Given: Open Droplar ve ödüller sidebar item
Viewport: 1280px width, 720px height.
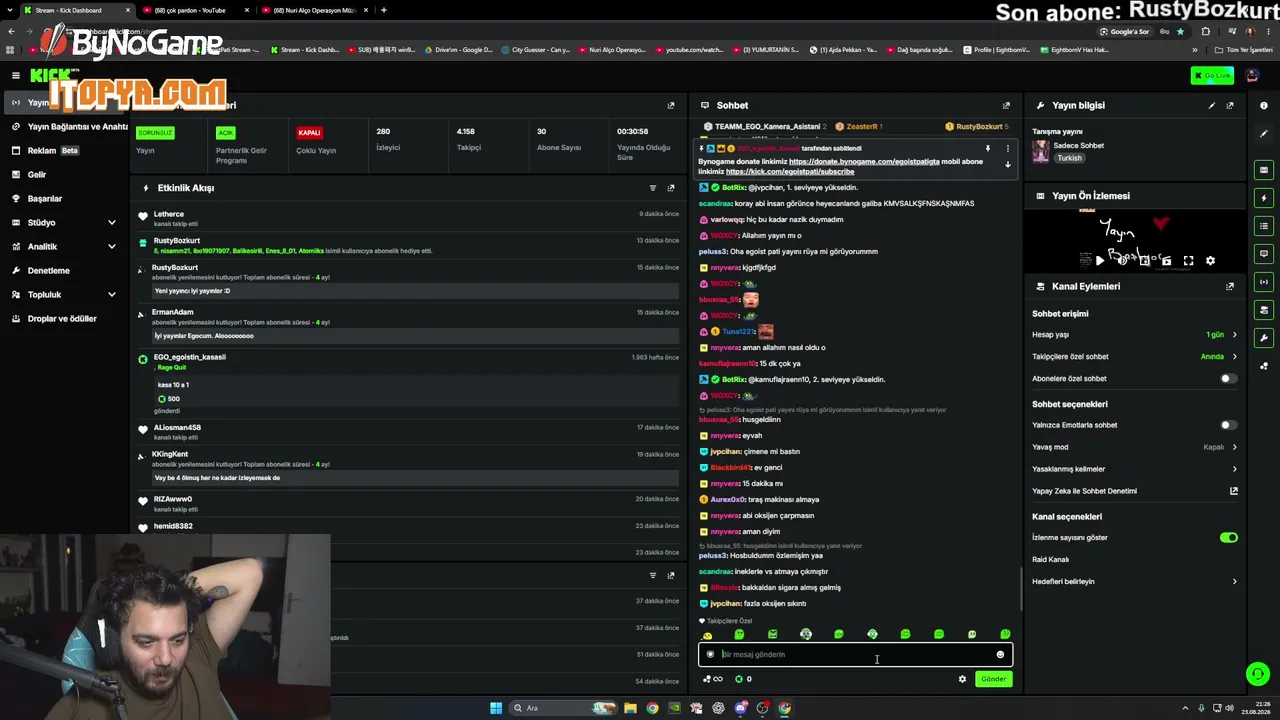Looking at the screenshot, I should pos(66,319).
